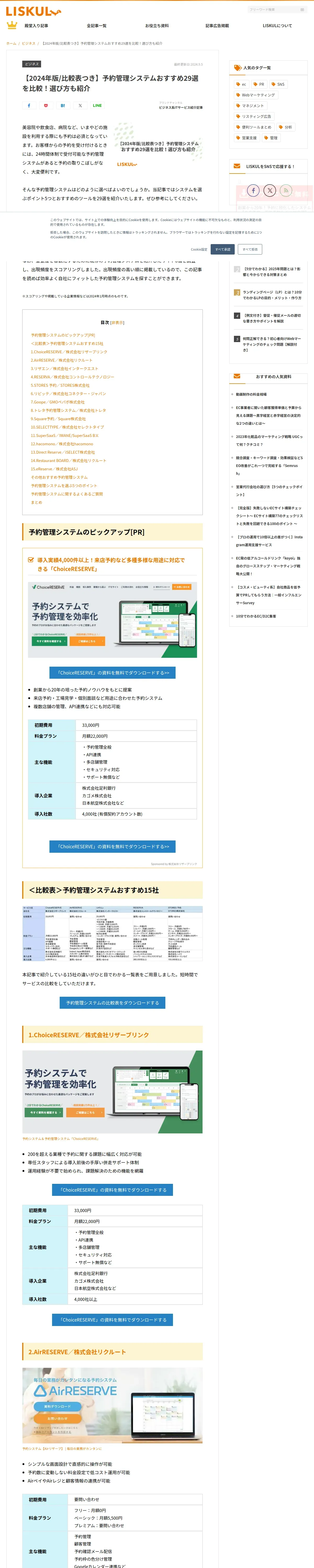314x1568 pixels.
Task: Jump to 1.ChoiceRESERVE in the table of contents
Action: pyautogui.click(x=69, y=352)
